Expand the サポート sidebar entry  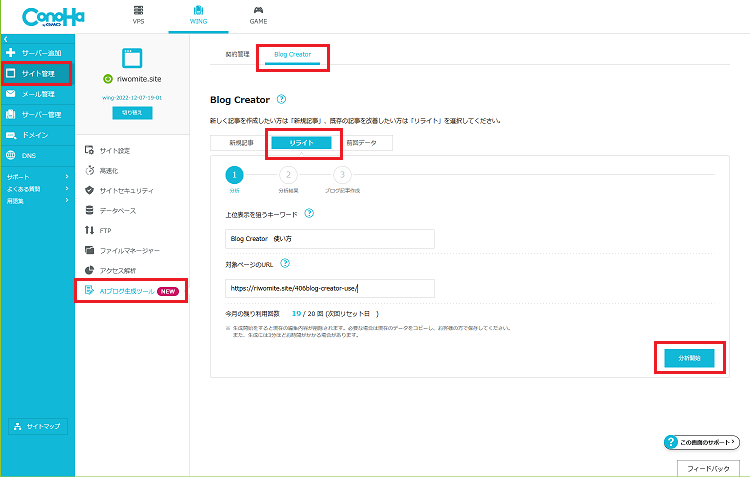click(x=37, y=177)
